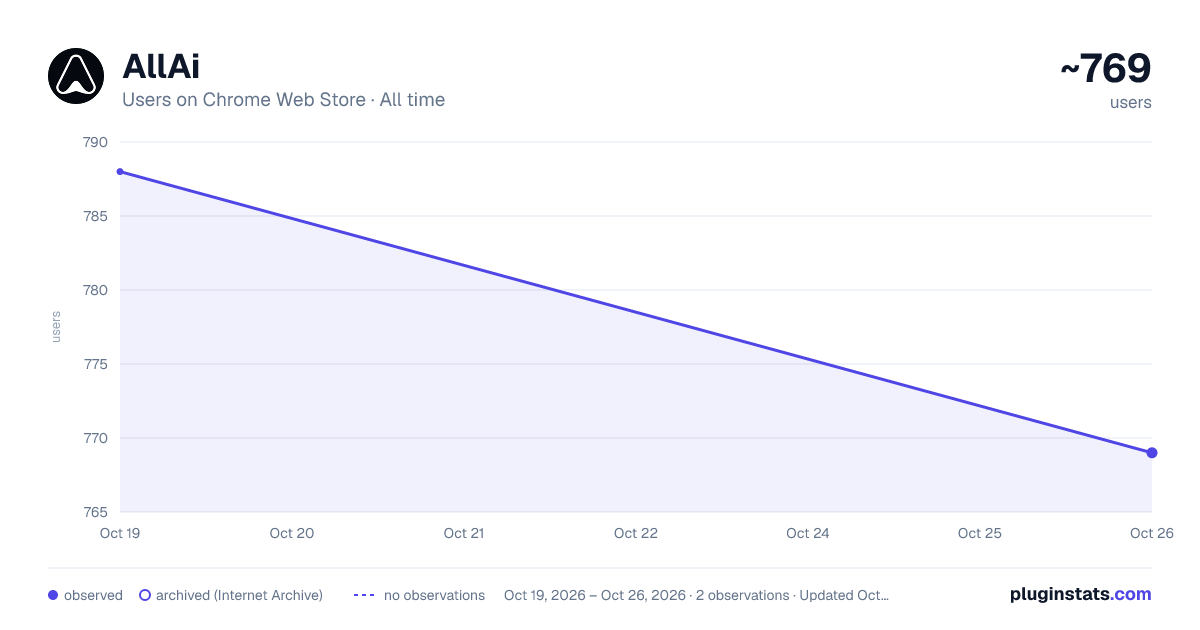Image resolution: width=1200 pixels, height=630 pixels.
Task: Click the Oct 19 x-axis label
Action: click(x=120, y=533)
